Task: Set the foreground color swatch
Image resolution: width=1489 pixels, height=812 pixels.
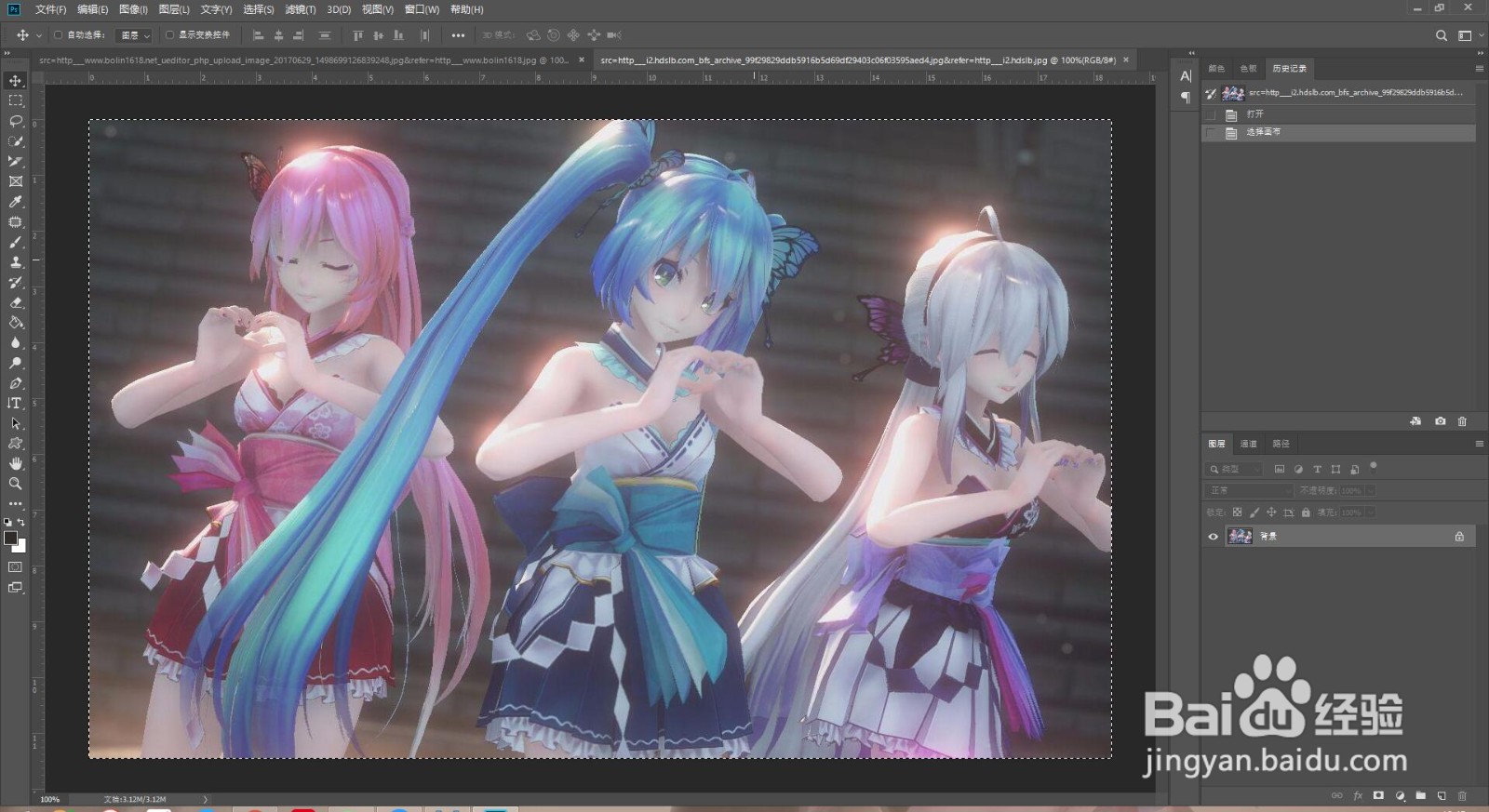Action: [x=11, y=538]
